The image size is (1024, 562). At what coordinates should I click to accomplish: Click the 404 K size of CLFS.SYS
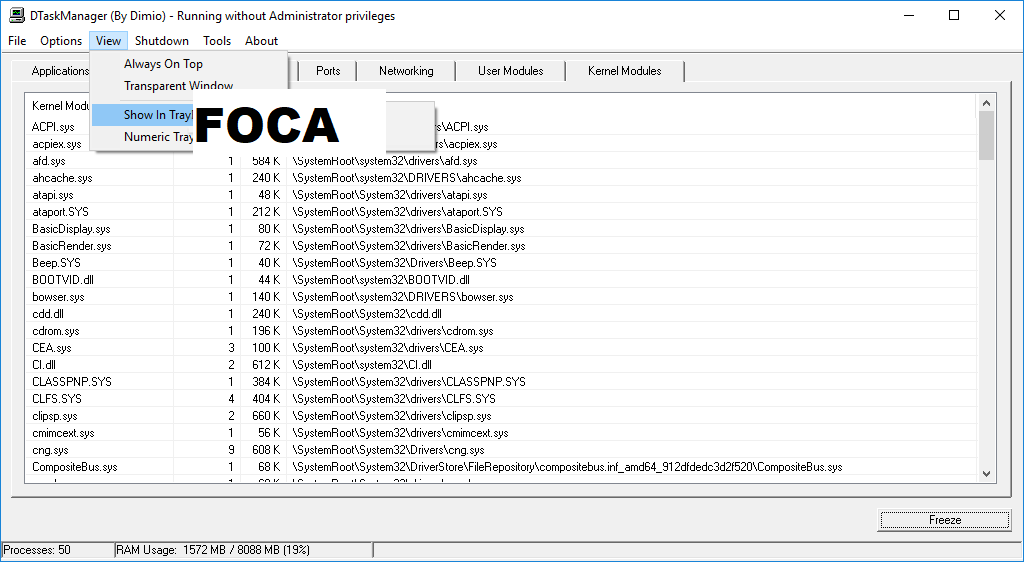tap(266, 398)
